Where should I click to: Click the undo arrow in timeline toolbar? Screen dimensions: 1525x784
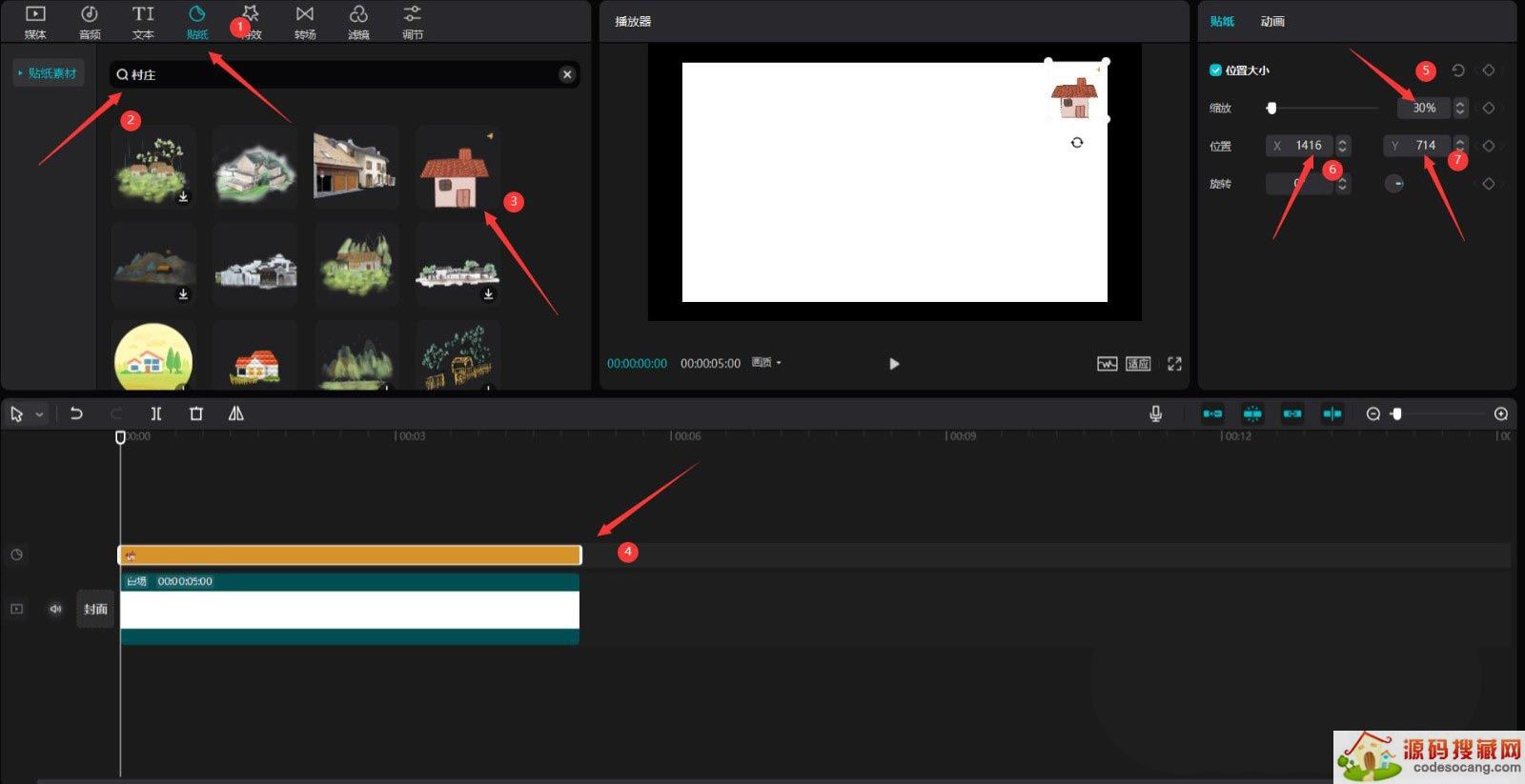tap(76, 413)
